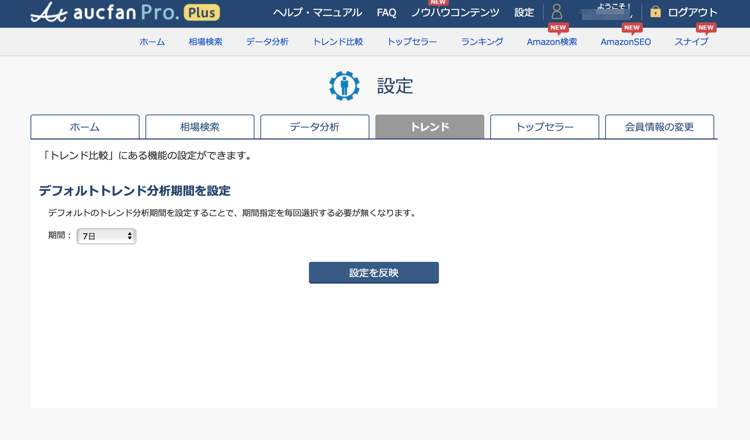Click the settings gear icon beside 設定 title

coord(344,86)
